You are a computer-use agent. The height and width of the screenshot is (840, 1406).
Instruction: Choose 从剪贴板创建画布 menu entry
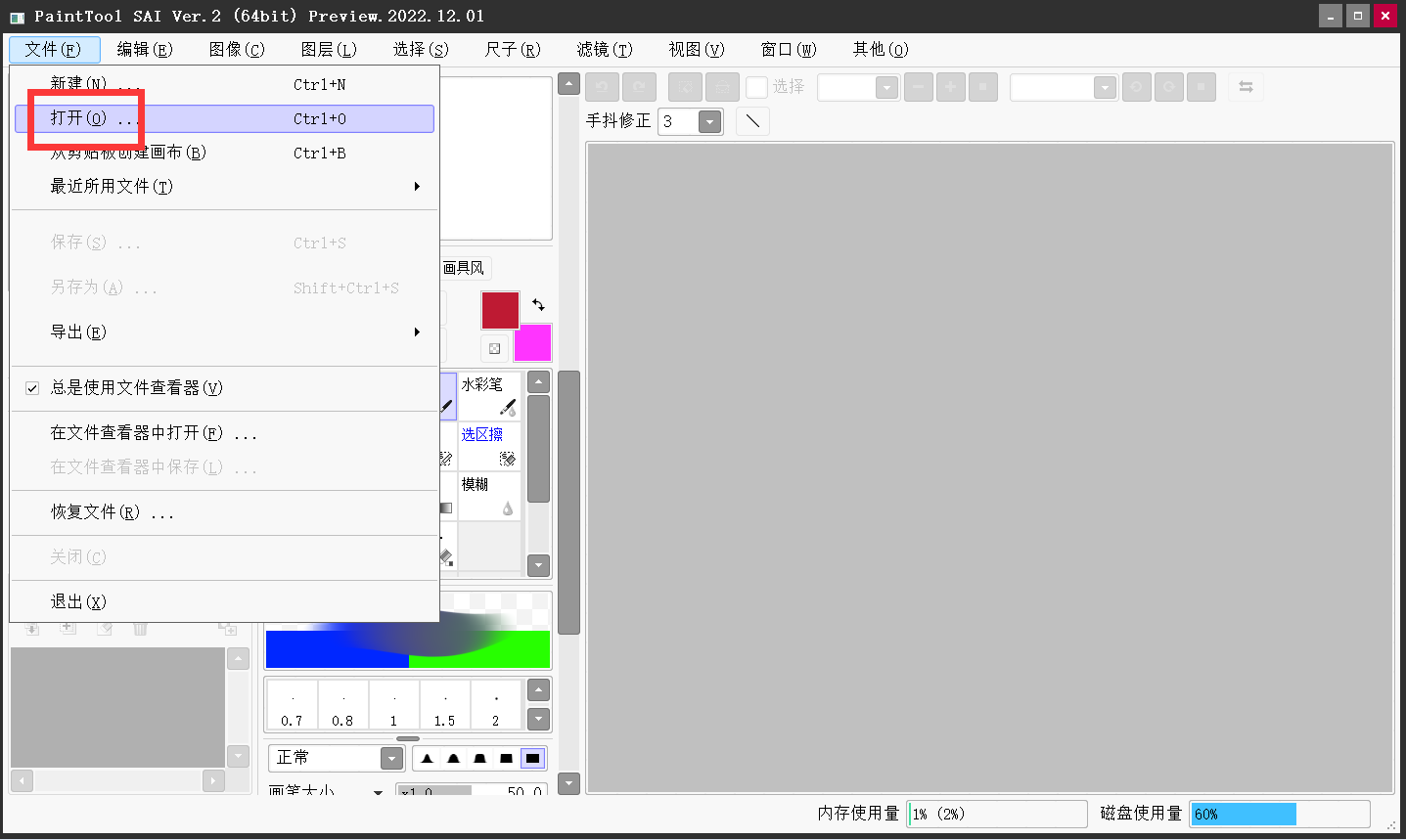223,153
